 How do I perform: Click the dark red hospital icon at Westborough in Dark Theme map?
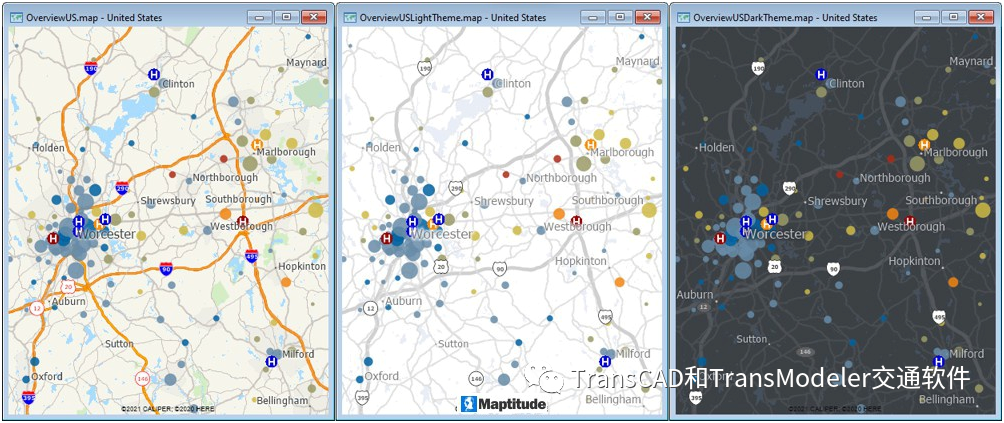tap(911, 221)
